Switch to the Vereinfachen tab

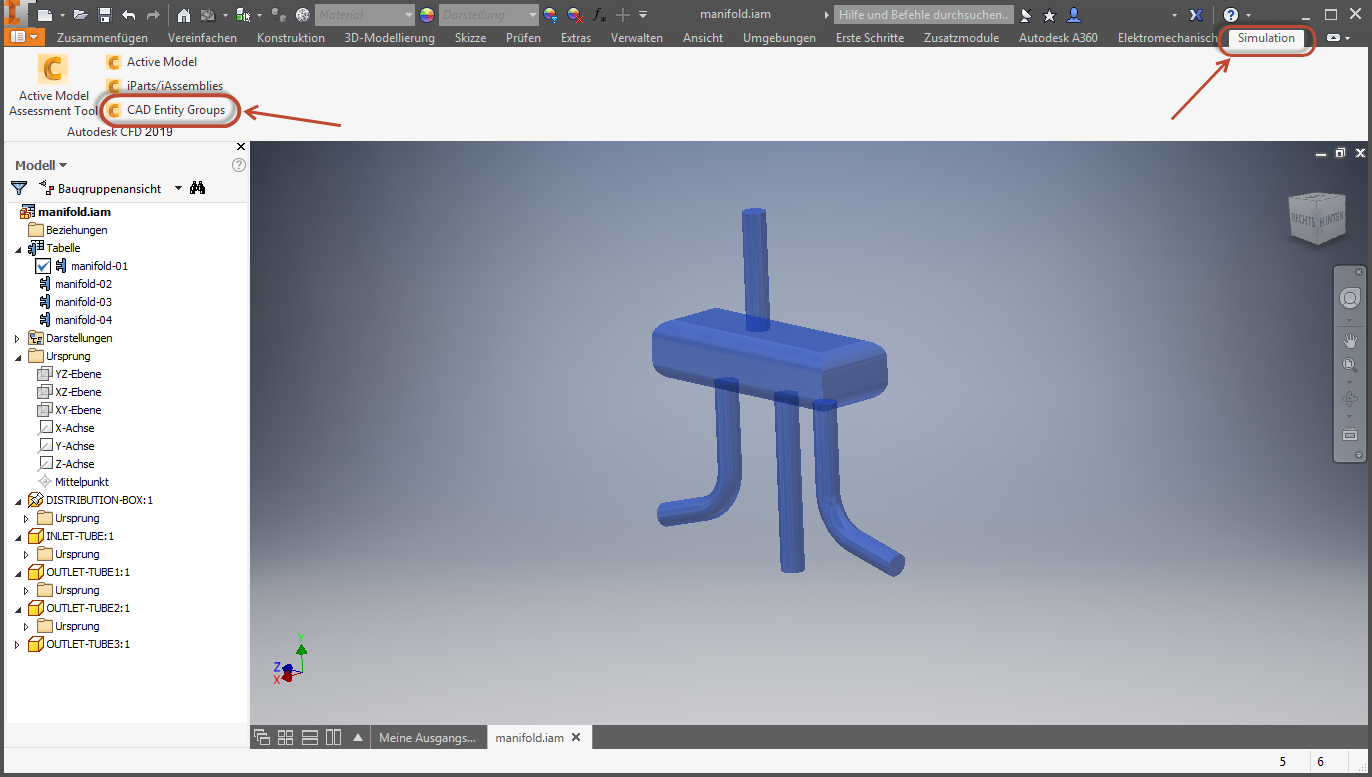tap(202, 38)
